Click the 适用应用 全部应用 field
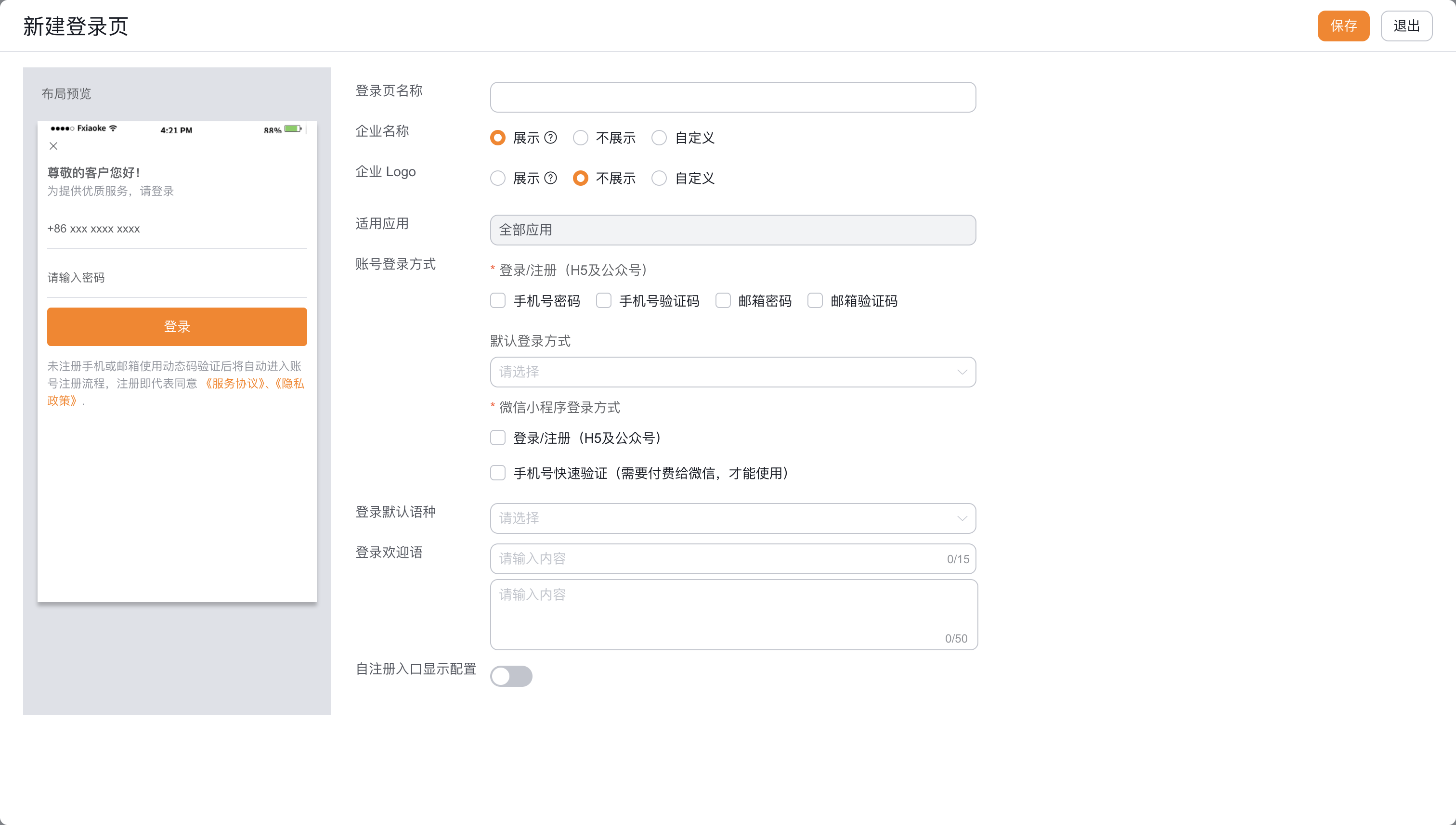Viewport: 1456px width, 825px height. click(x=733, y=230)
